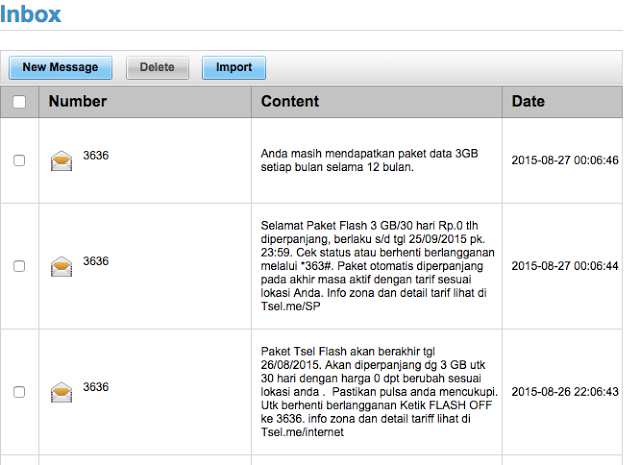Open envelope icon of first 3636 message
The image size is (640, 465).
pyautogui.click(x=61, y=160)
